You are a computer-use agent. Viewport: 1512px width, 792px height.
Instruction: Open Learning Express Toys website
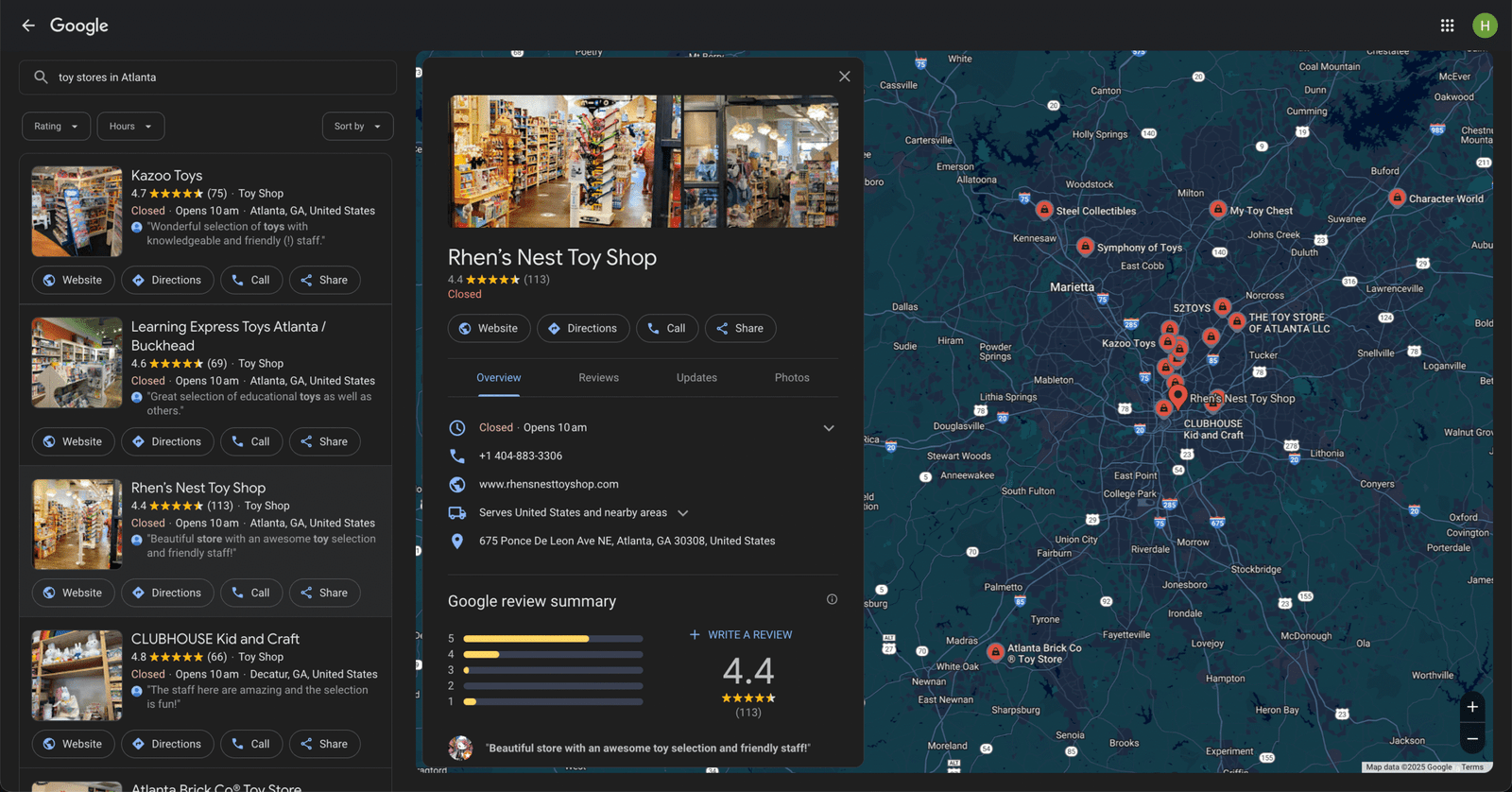click(x=74, y=441)
